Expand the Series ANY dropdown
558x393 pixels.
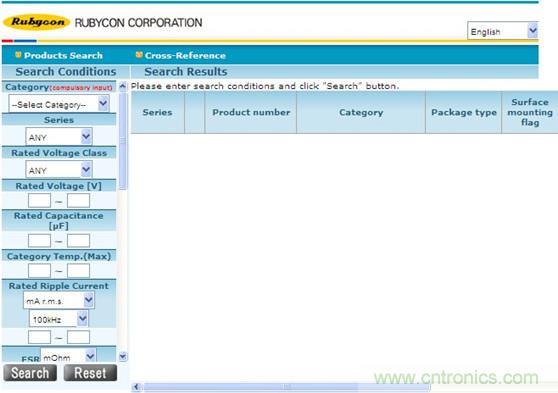click(x=59, y=137)
